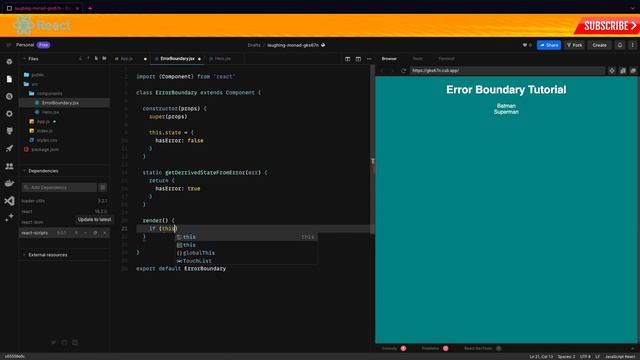Screen dimensions: 640x360
Task: Click the new file icon in Files header
Action: 96,58
